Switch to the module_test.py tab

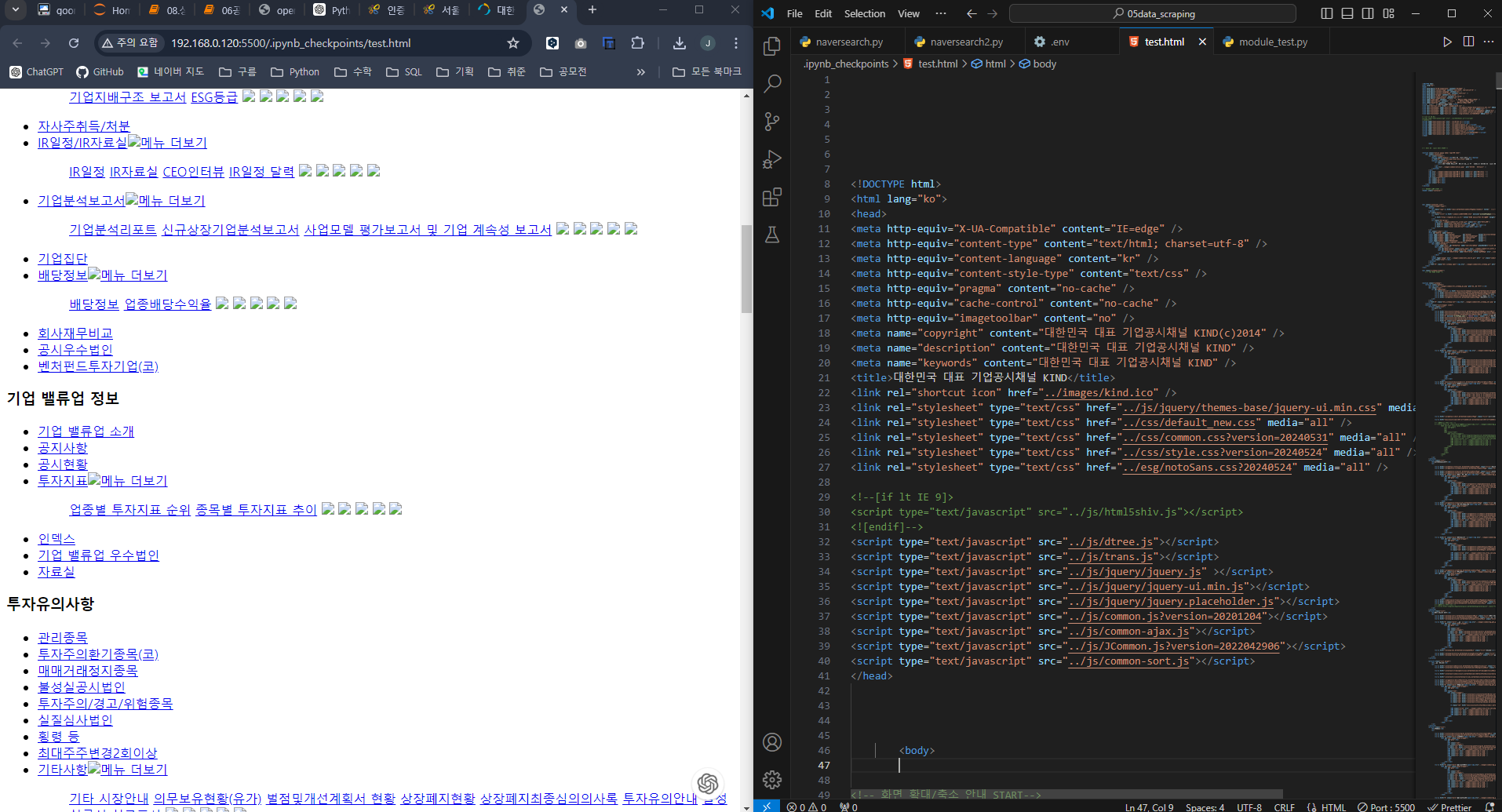(x=1271, y=42)
